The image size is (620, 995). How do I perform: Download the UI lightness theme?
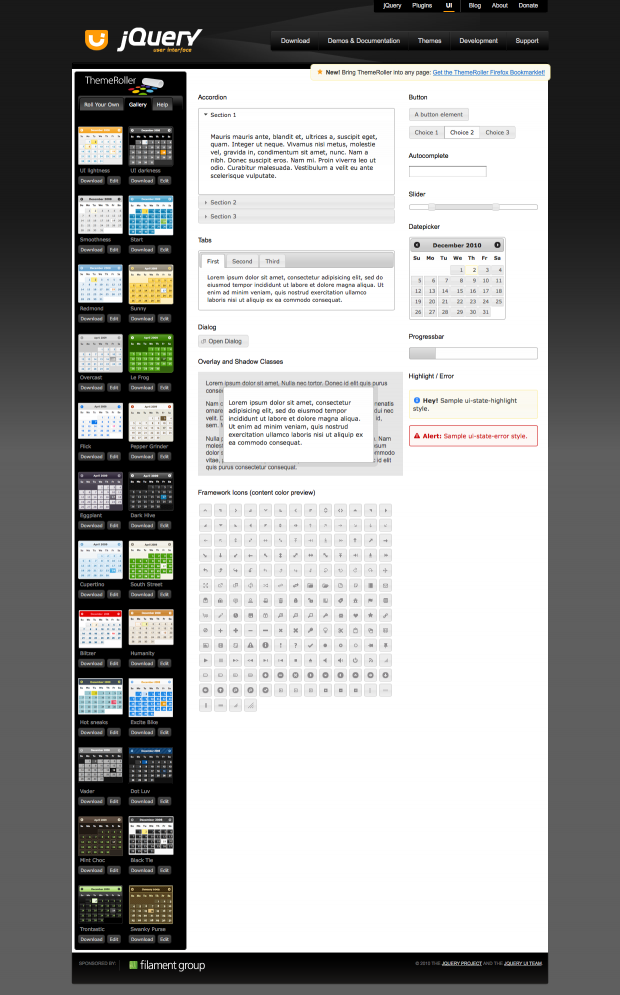click(91, 181)
